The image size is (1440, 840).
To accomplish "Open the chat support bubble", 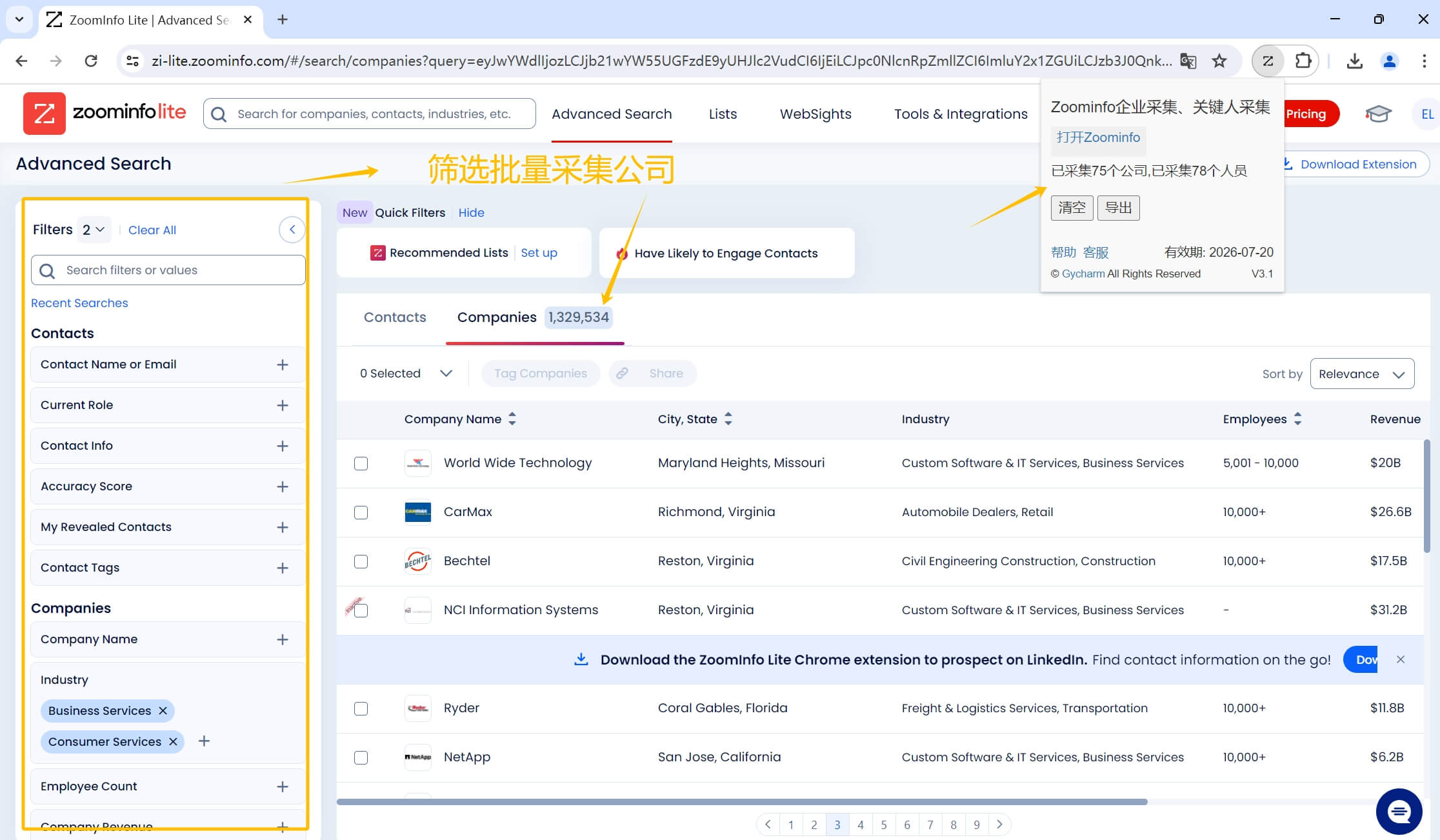I will pos(1399,811).
